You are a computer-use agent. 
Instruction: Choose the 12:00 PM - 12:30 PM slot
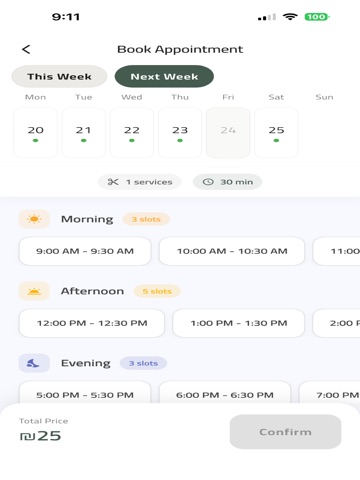click(x=92, y=323)
